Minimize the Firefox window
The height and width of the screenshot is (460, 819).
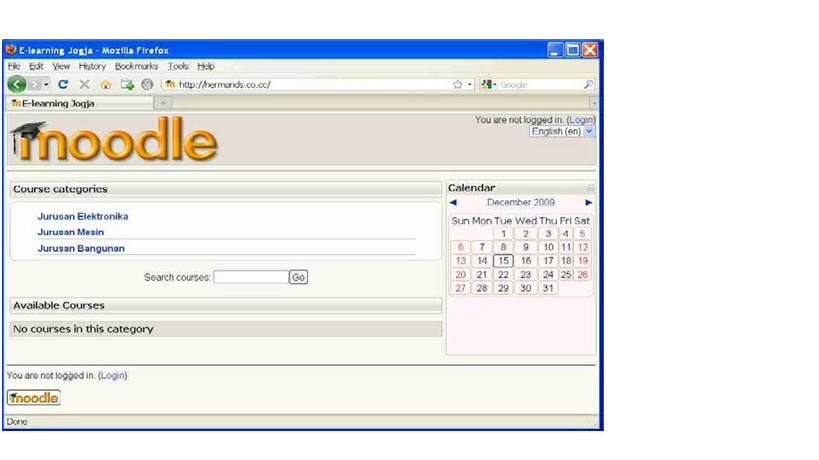coord(555,50)
